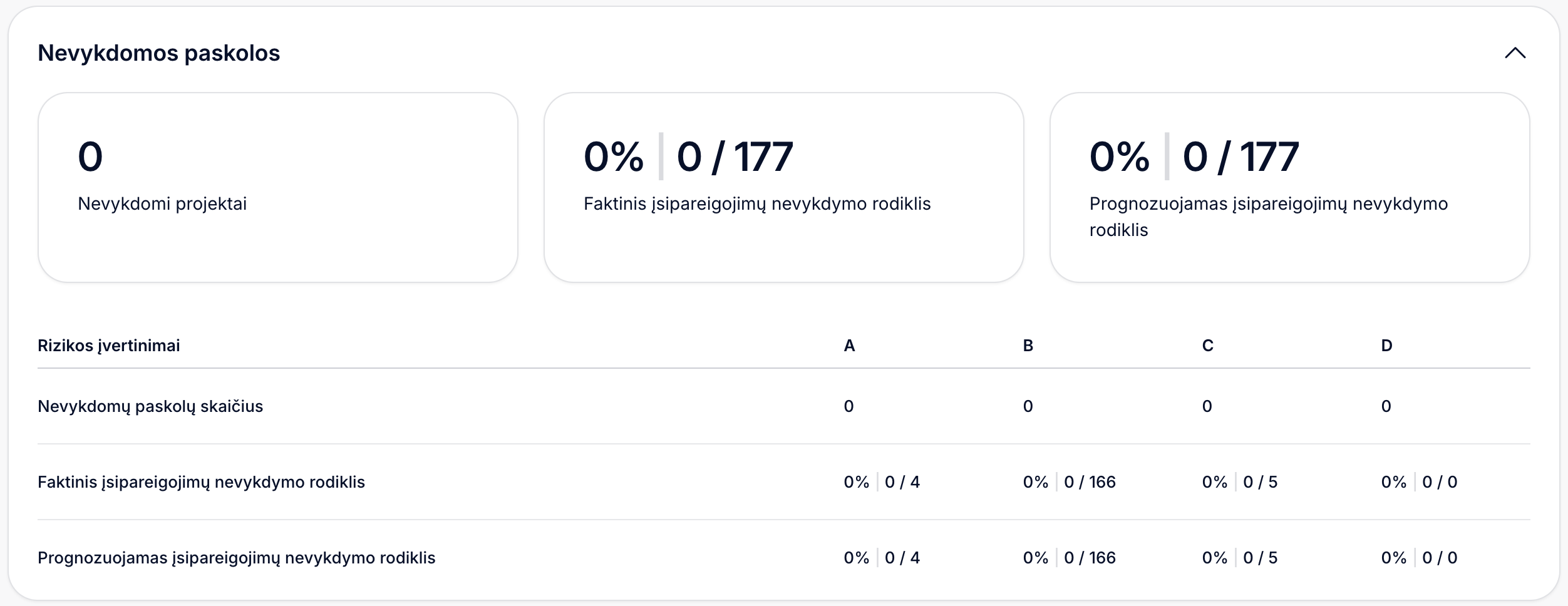Click the Nevykdomų paskolų skaičius row label
This screenshot has width=1568, height=606.
(x=150, y=406)
